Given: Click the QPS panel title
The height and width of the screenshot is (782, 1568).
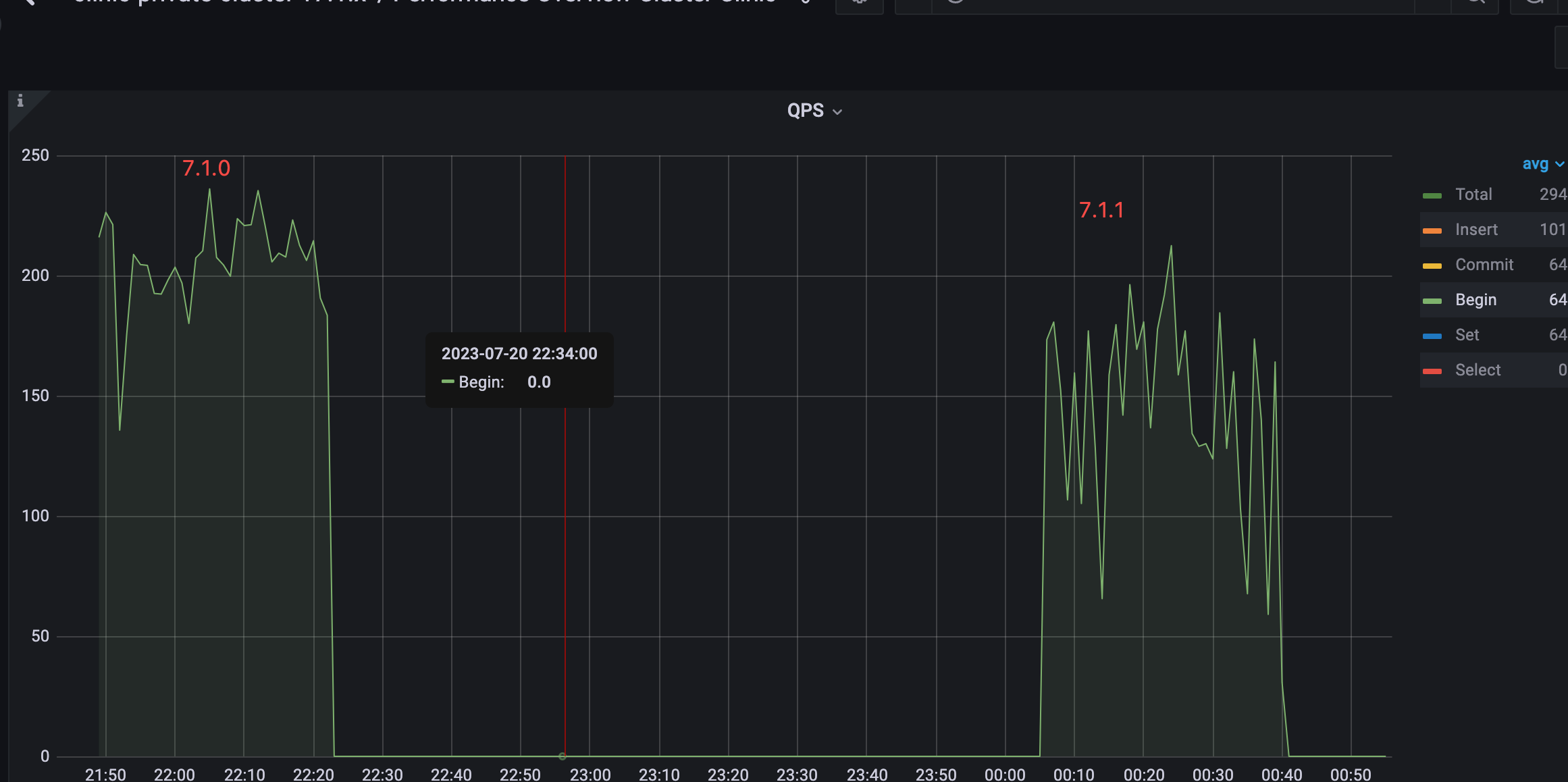Looking at the screenshot, I should [806, 110].
